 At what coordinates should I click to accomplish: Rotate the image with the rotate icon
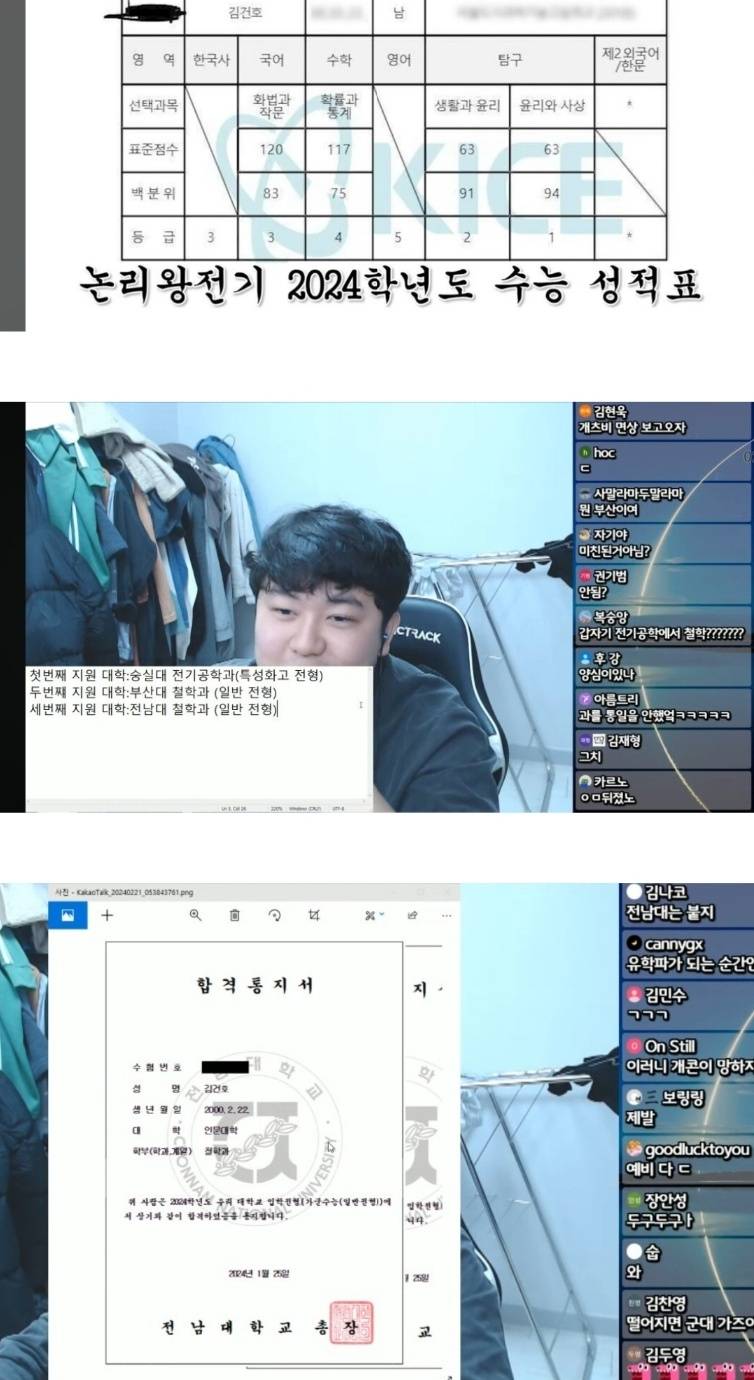tap(275, 914)
